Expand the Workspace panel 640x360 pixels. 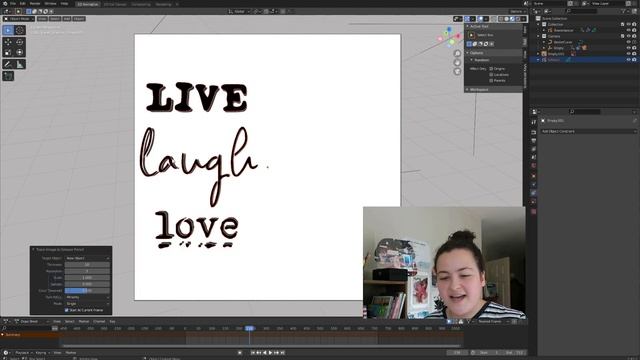click(468, 89)
